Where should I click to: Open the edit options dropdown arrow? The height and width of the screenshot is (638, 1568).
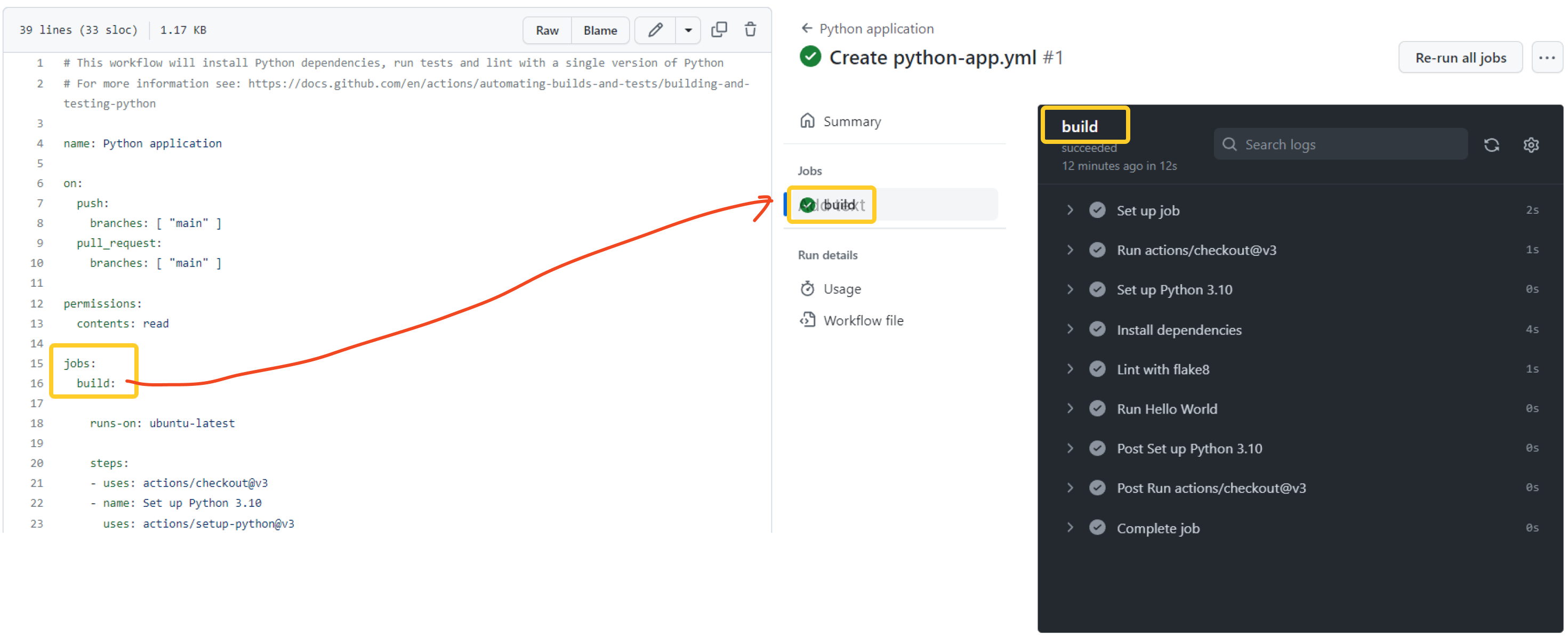point(688,30)
